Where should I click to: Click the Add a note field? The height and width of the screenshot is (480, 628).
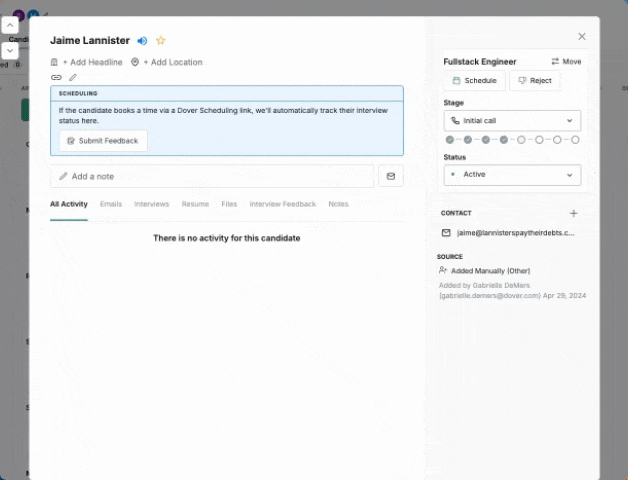[212, 176]
